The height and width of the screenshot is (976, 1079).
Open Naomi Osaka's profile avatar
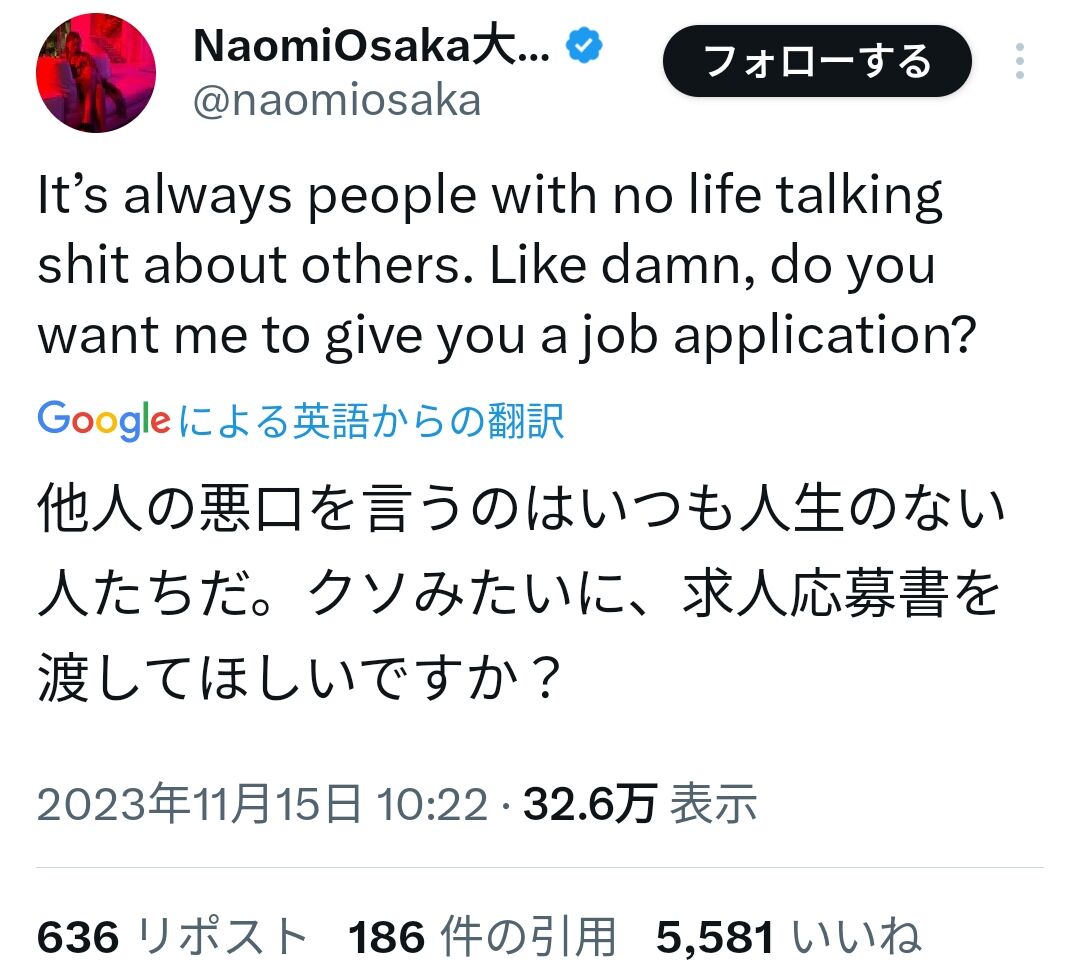coord(96,72)
